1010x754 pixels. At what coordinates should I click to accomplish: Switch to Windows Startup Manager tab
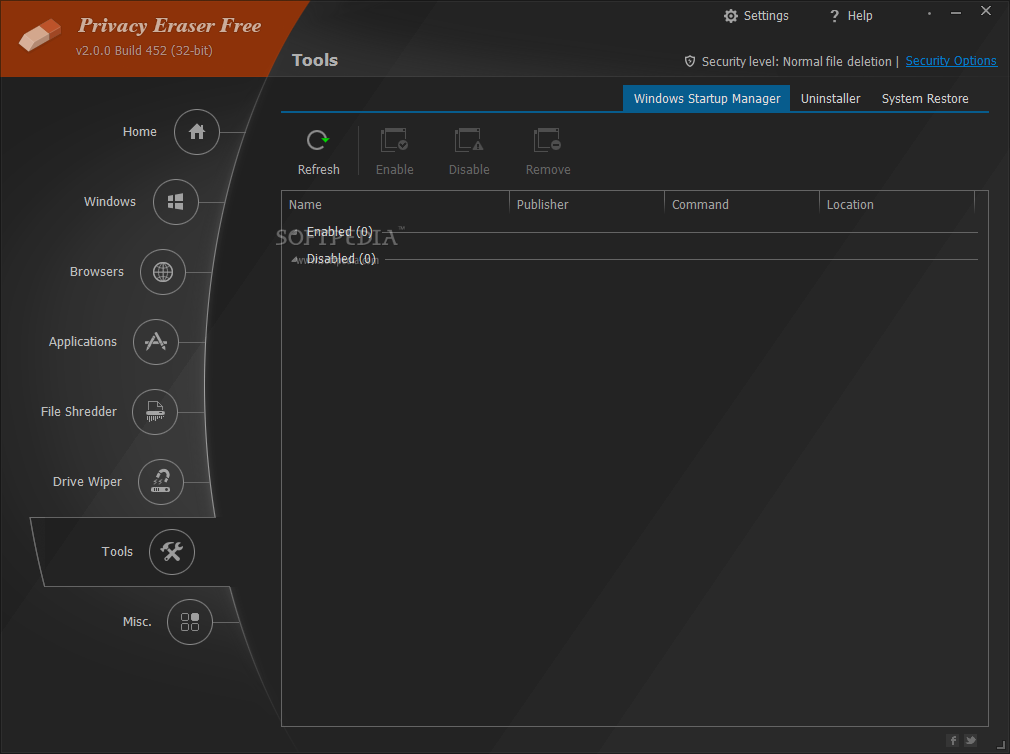[x=707, y=99]
